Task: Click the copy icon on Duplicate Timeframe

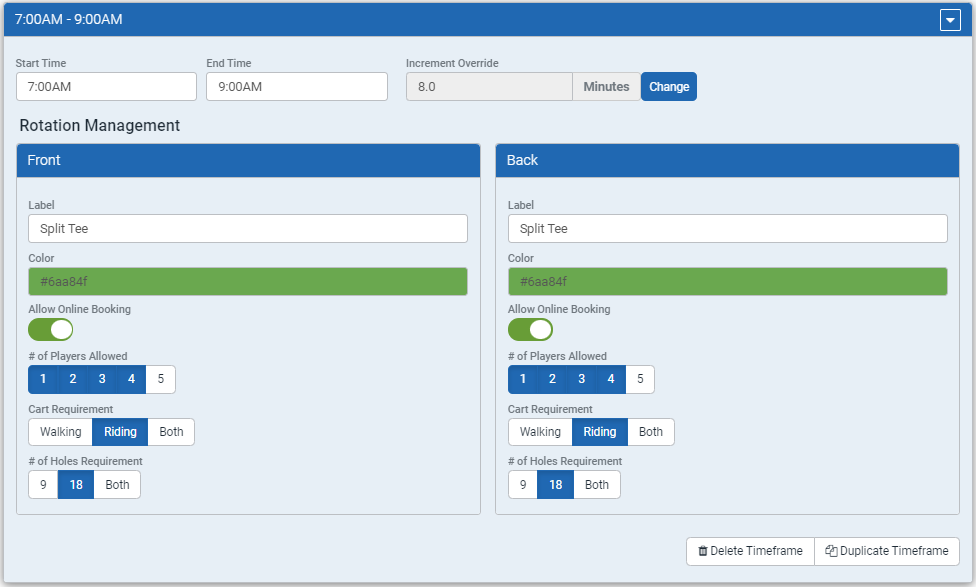Action: coord(831,551)
